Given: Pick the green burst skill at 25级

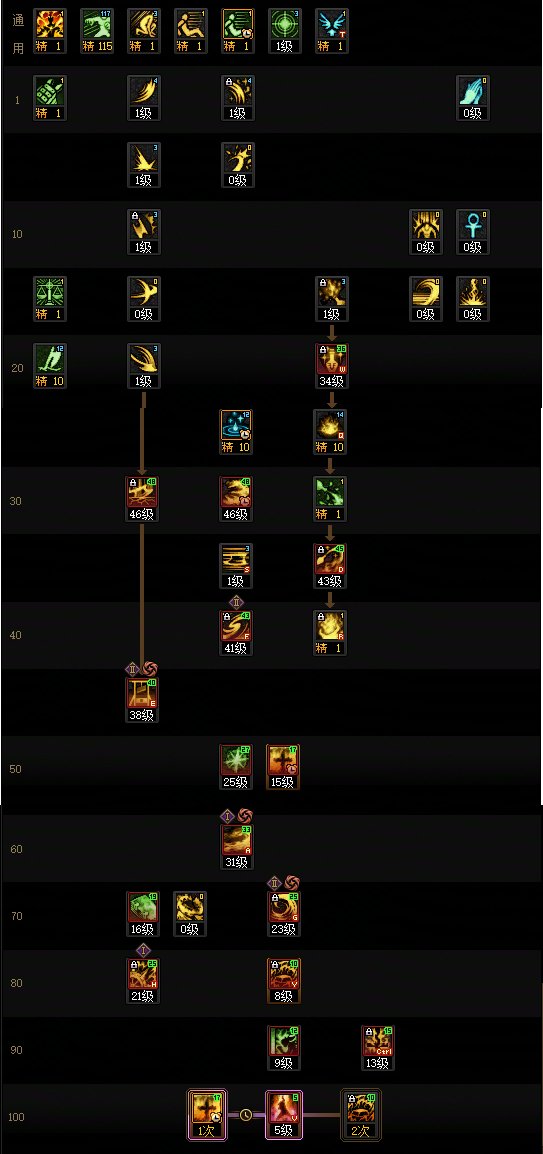Looking at the screenshot, I should coord(236,768).
